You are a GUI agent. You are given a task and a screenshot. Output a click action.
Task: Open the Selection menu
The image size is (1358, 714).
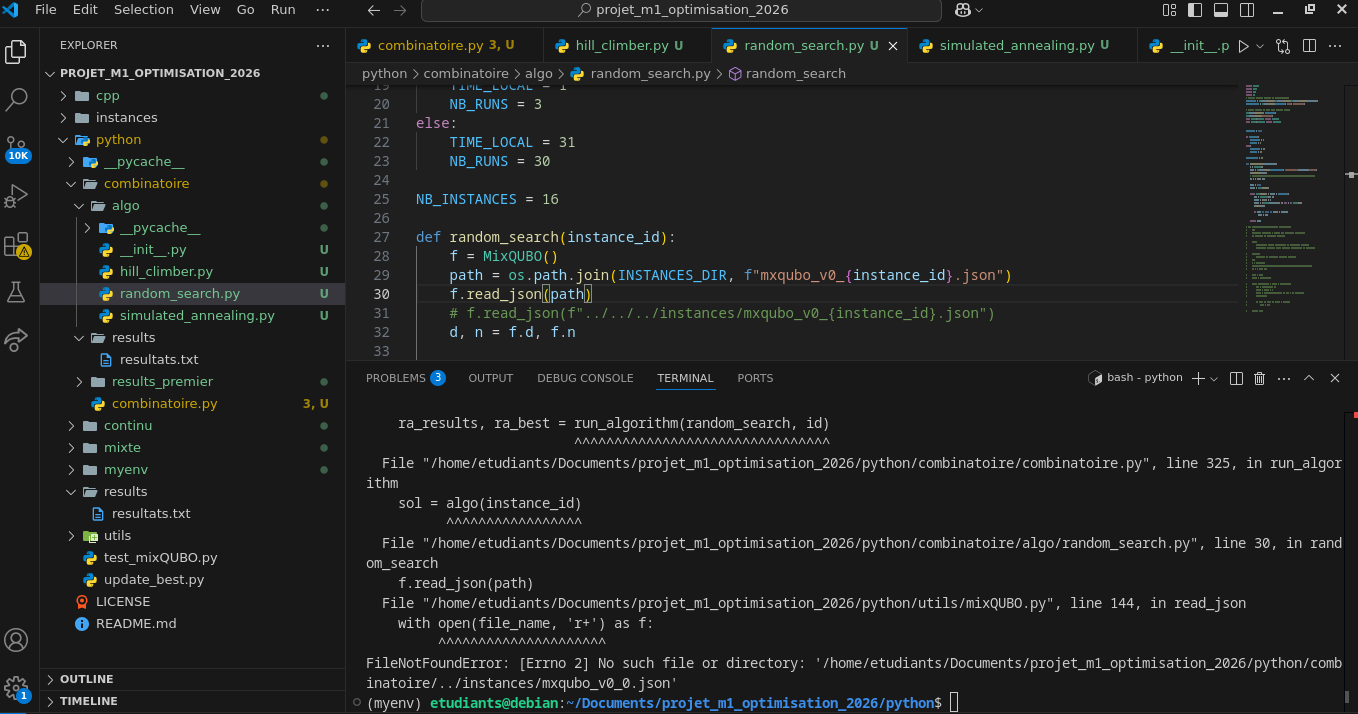(144, 10)
